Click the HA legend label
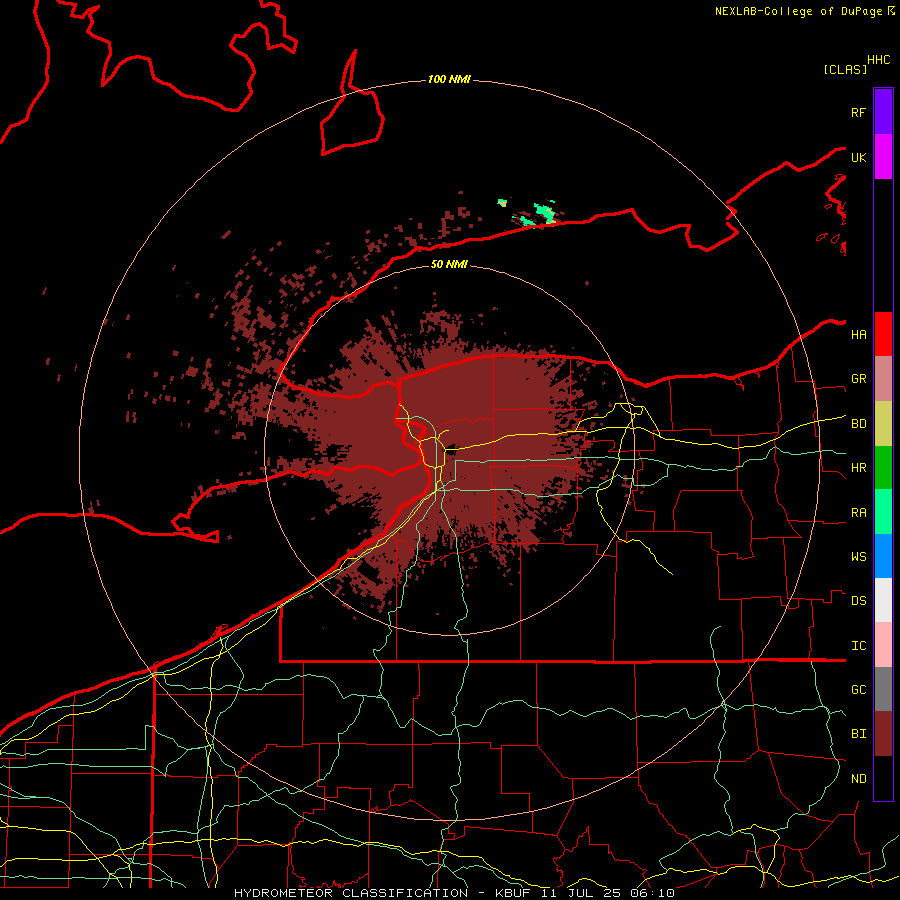Image resolution: width=900 pixels, height=900 pixels. [858, 335]
